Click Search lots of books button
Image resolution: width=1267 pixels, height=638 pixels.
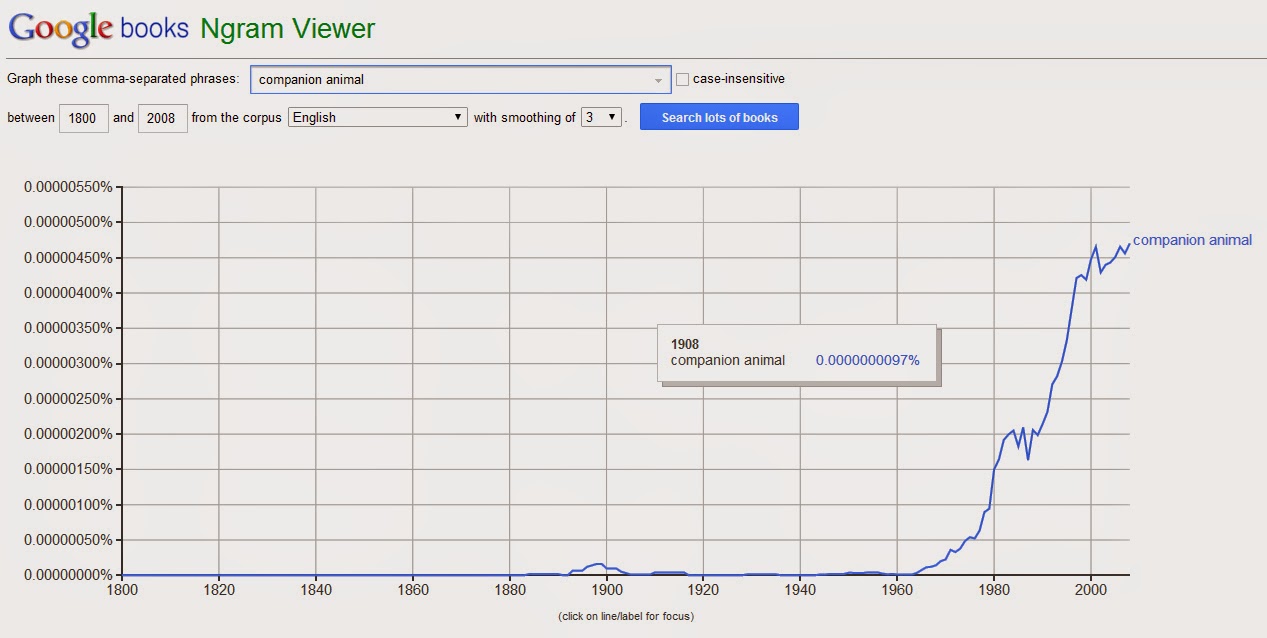coord(719,117)
